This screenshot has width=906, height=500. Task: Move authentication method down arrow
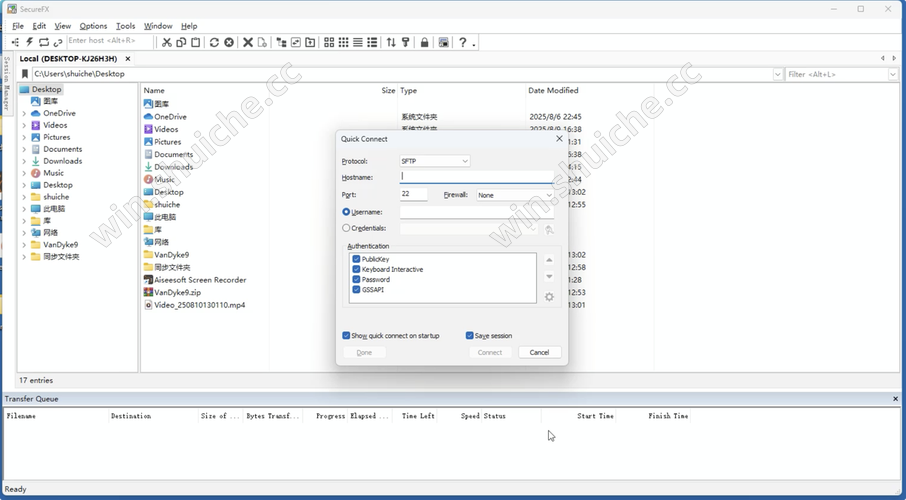tap(549, 276)
